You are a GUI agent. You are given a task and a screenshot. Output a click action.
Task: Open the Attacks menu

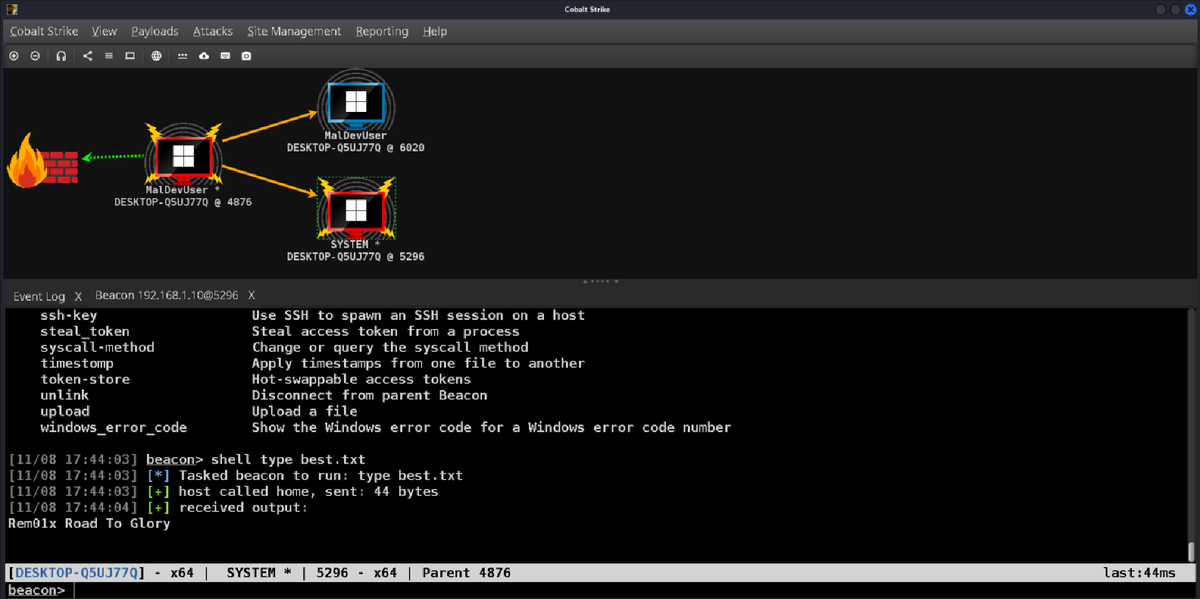coord(213,31)
